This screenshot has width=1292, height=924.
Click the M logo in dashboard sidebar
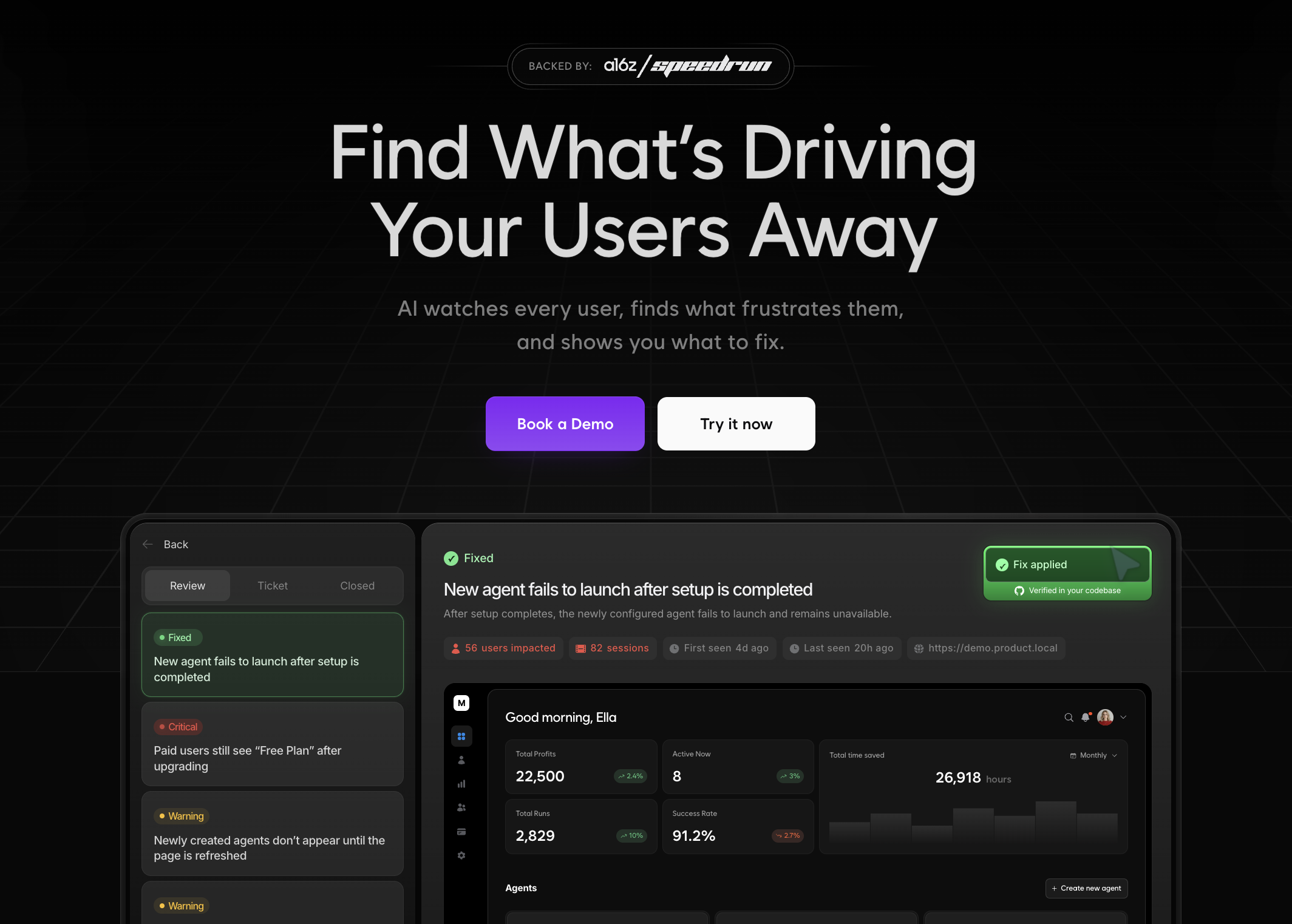461,703
